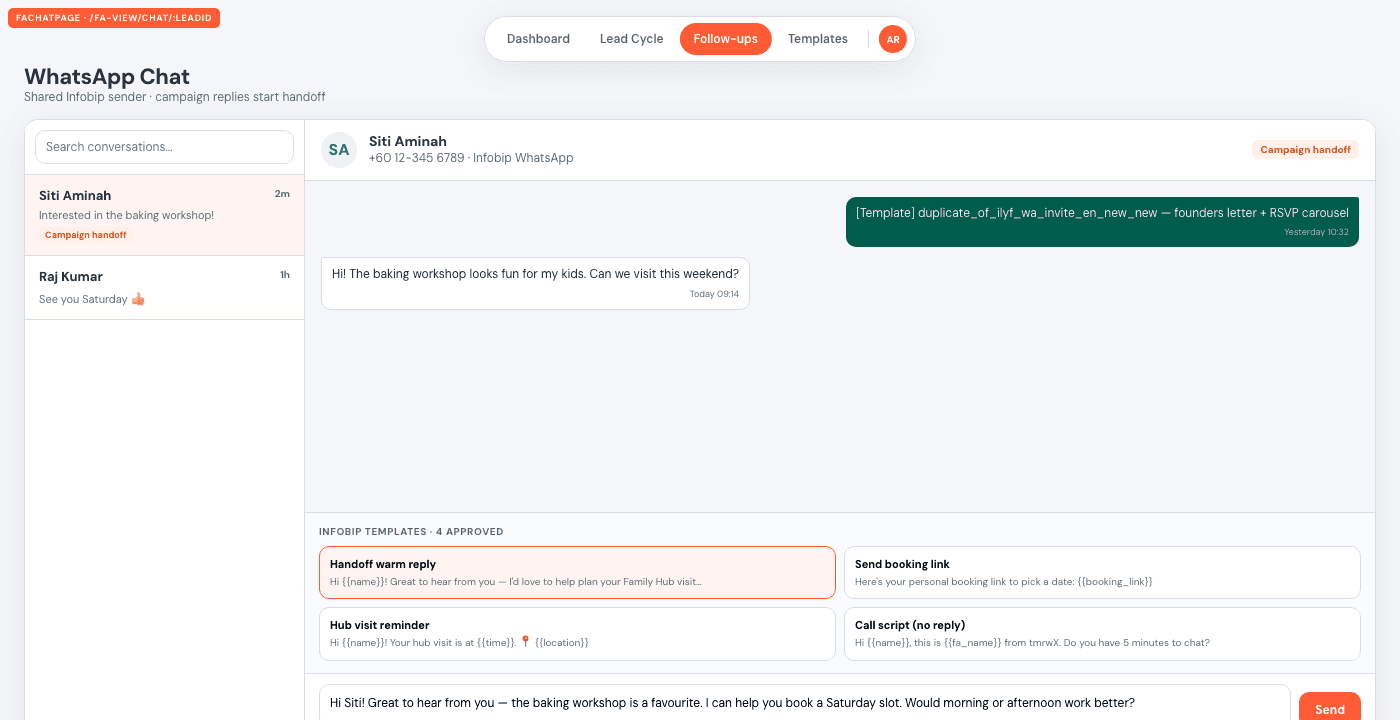Select the Follow-ups tab
The height and width of the screenshot is (720, 1400).
(x=726, y=39)
